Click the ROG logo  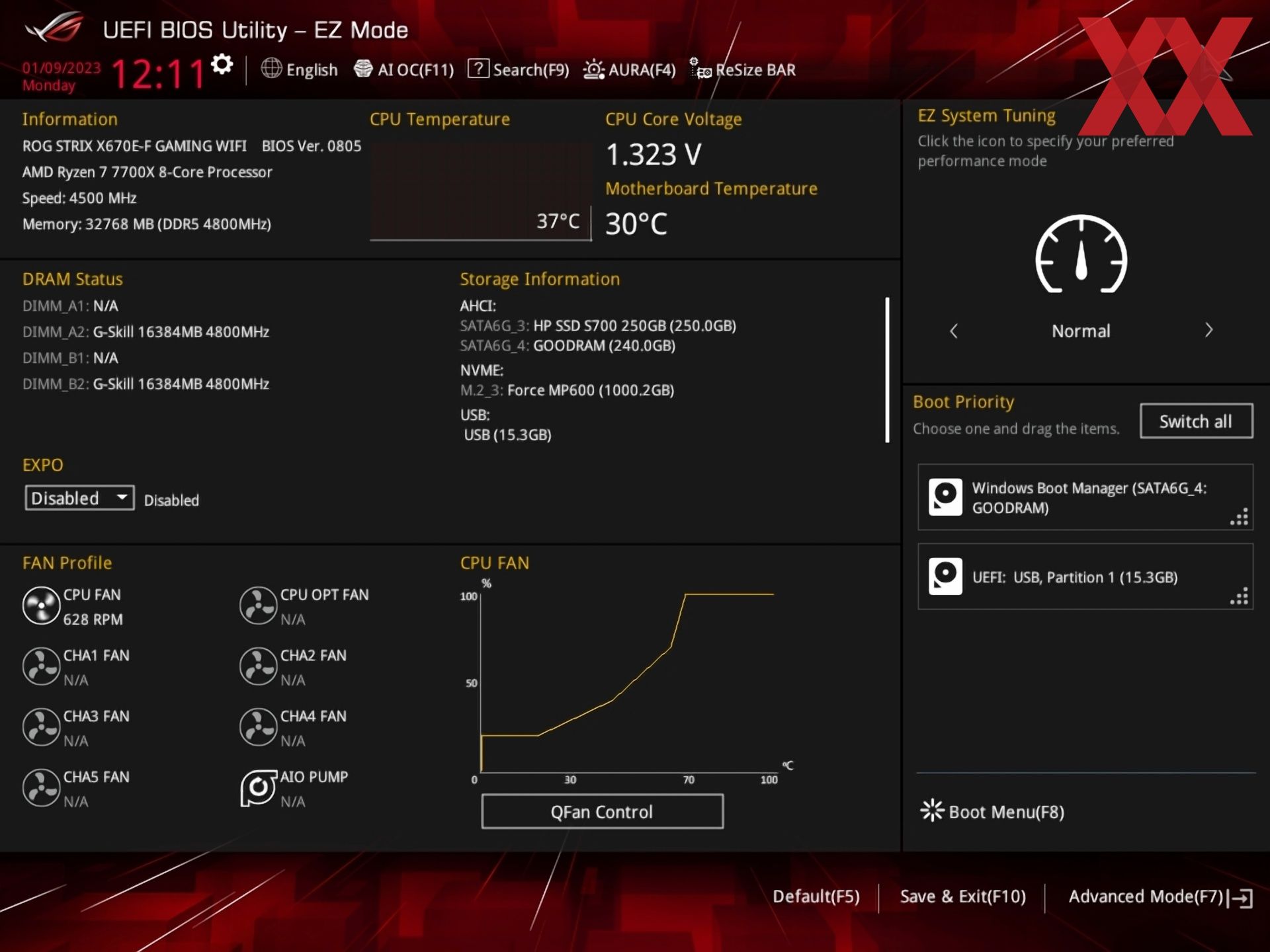click(55, 28)
